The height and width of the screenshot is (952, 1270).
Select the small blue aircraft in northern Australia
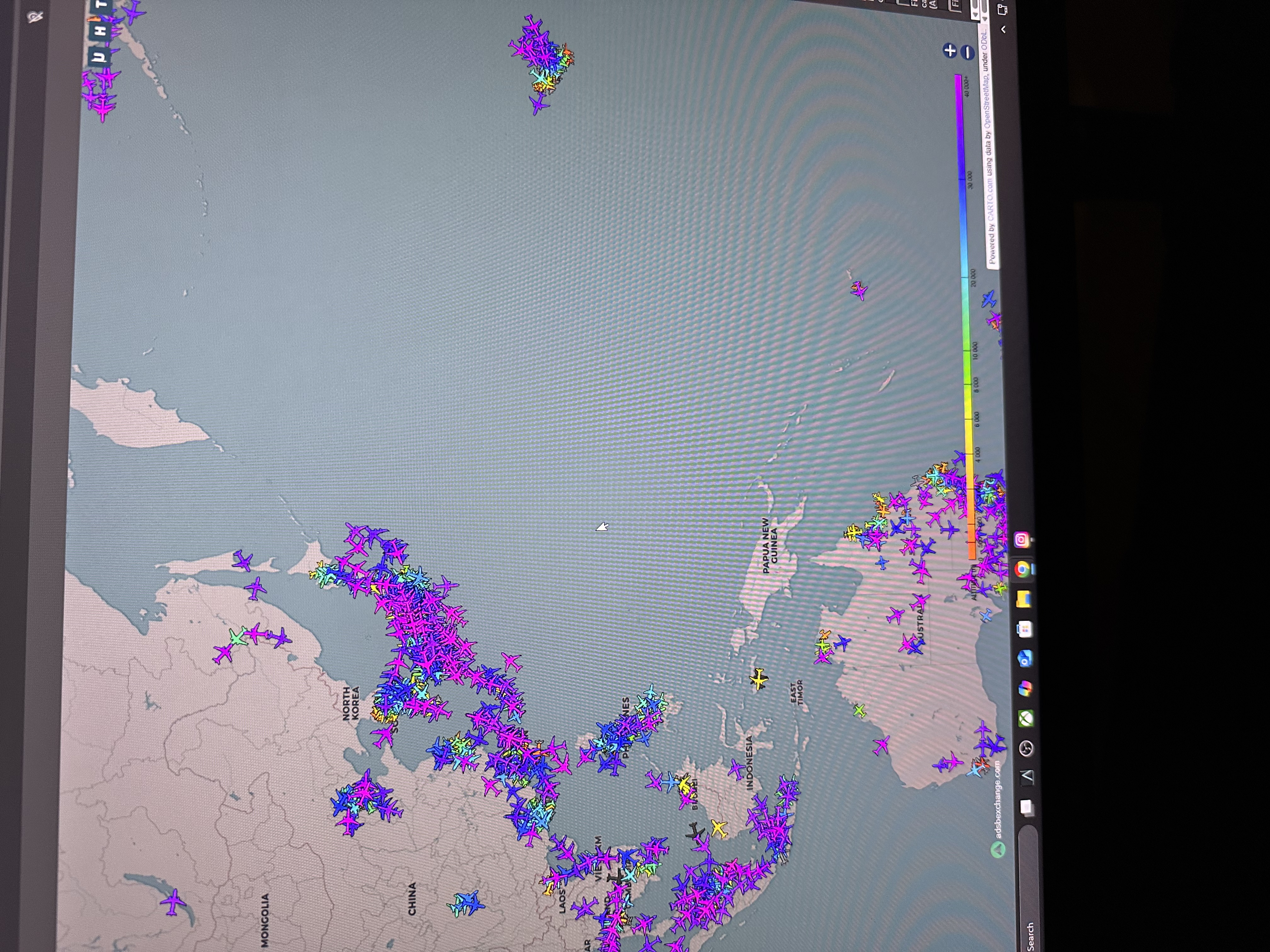(882, 562)
